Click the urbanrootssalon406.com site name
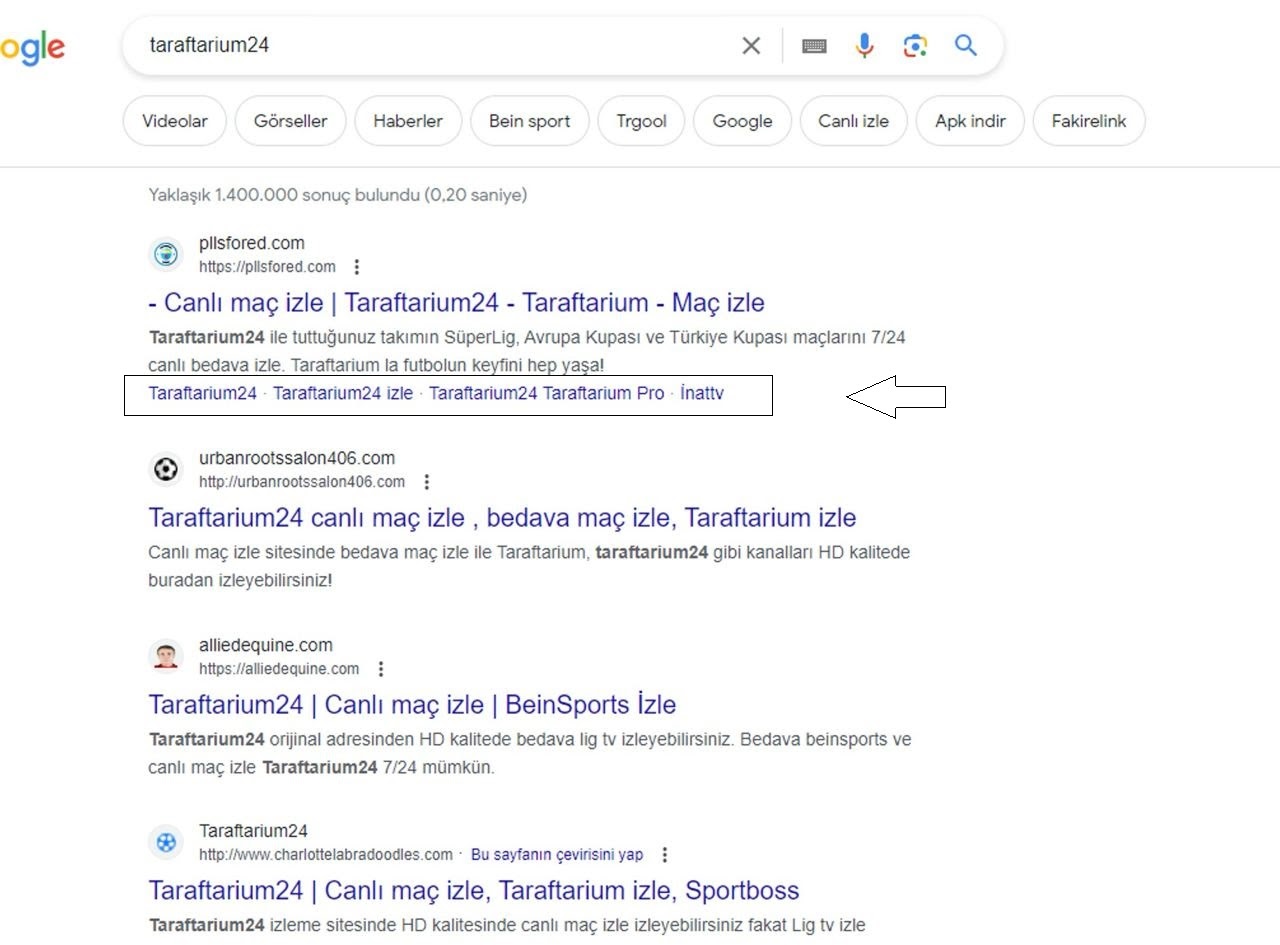This screenshot has height=945, width=1280. [x=297, y=458]
